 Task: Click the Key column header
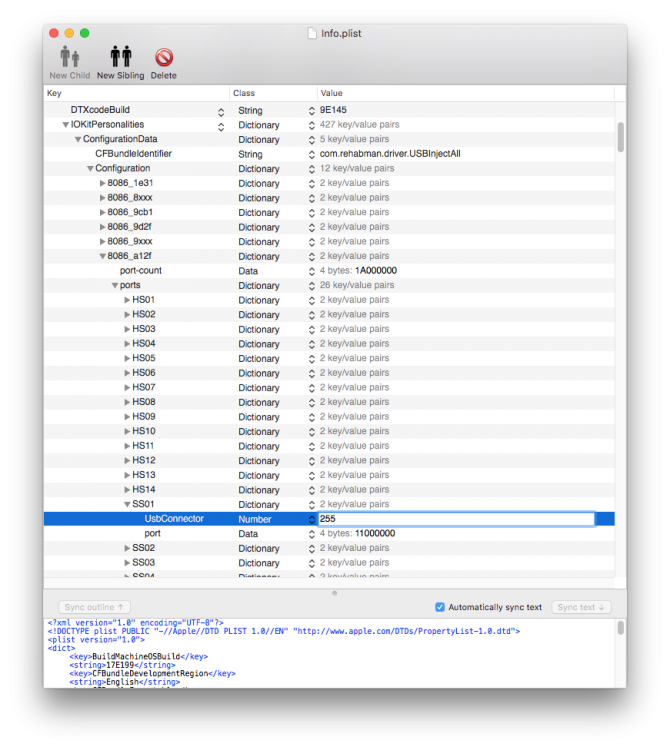(x=136, y=93)
